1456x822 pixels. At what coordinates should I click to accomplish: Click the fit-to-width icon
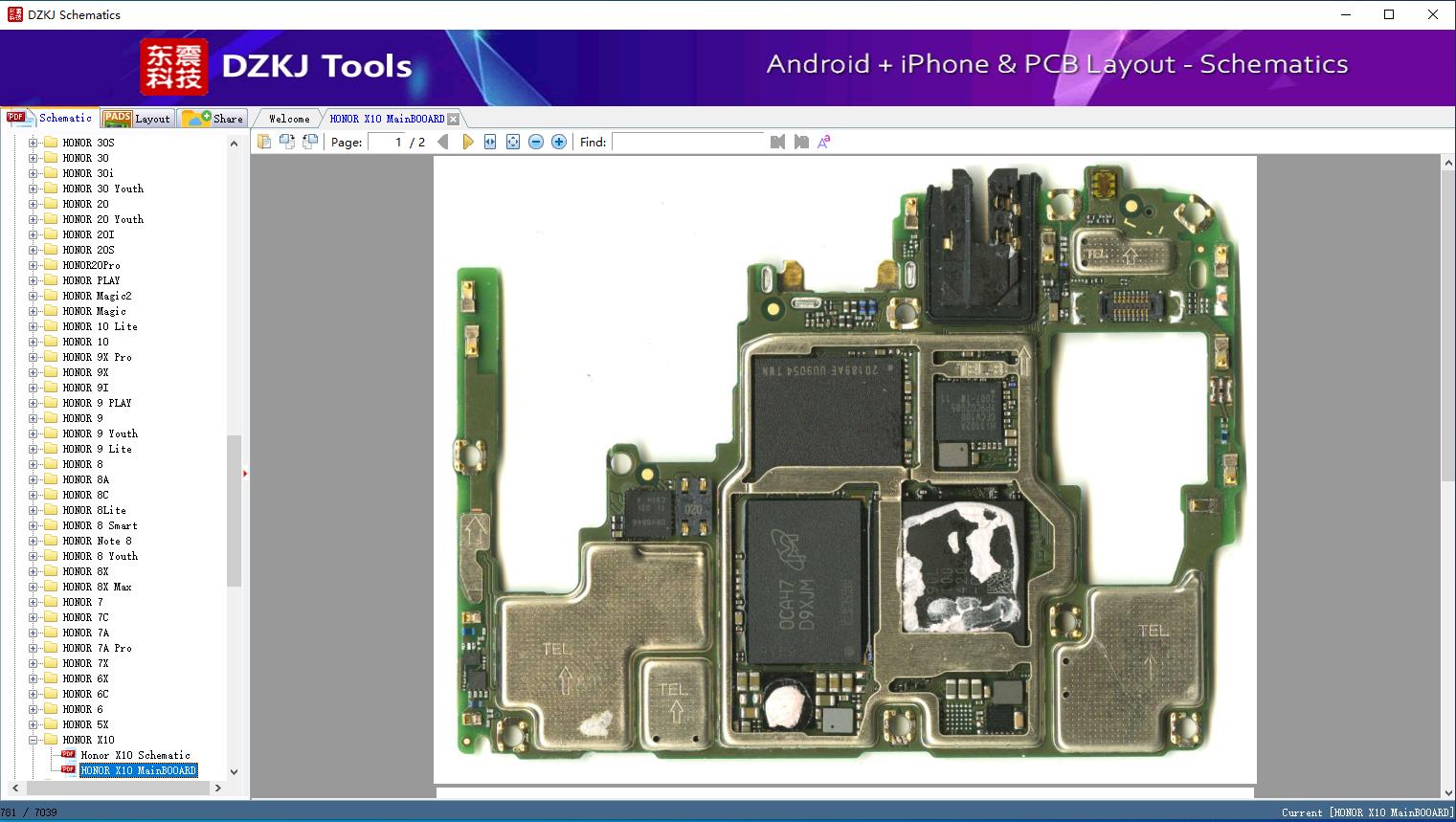490,142
